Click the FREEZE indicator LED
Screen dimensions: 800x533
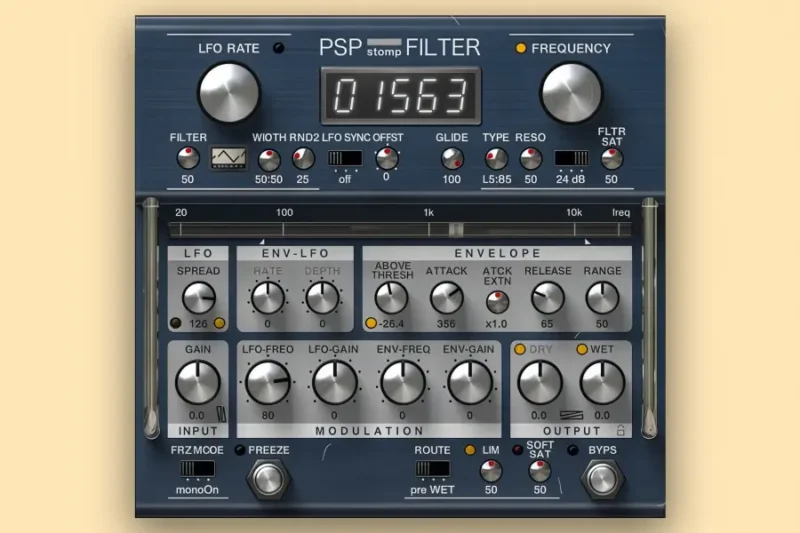pyautogui.click(x=239, y=450)
